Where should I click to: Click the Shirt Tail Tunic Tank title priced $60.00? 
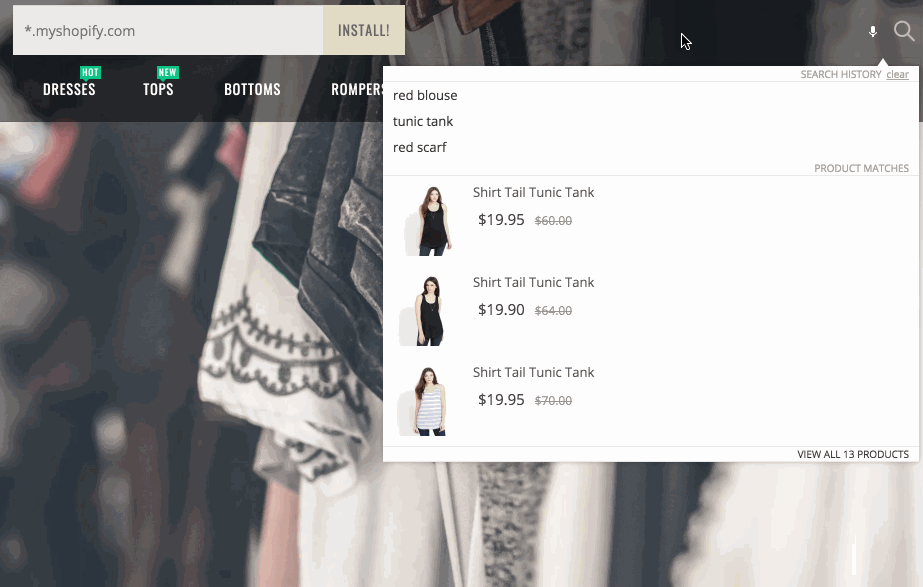[533, 193]
